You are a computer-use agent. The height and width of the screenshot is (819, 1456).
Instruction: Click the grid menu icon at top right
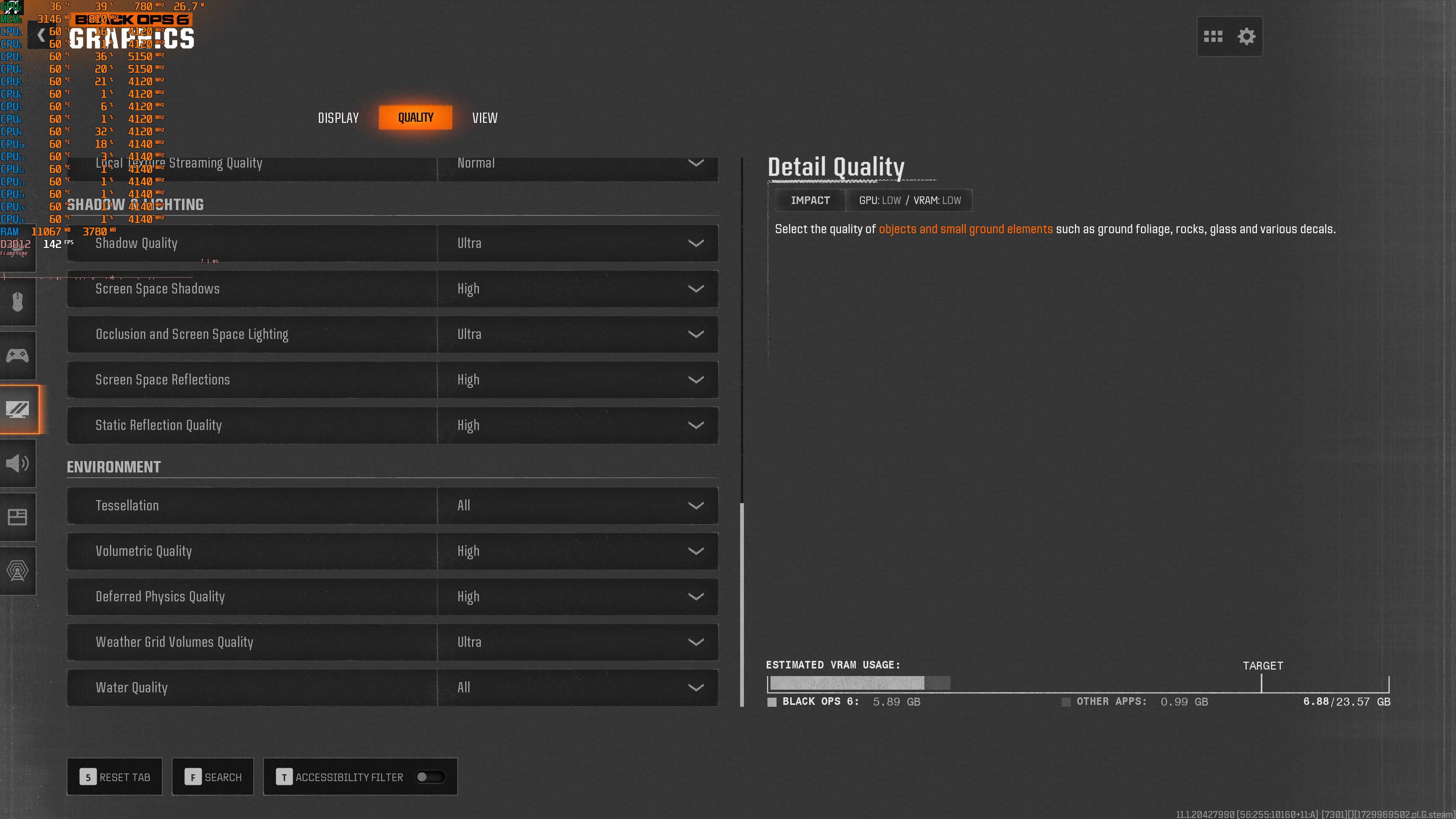tap(1213, 37)
